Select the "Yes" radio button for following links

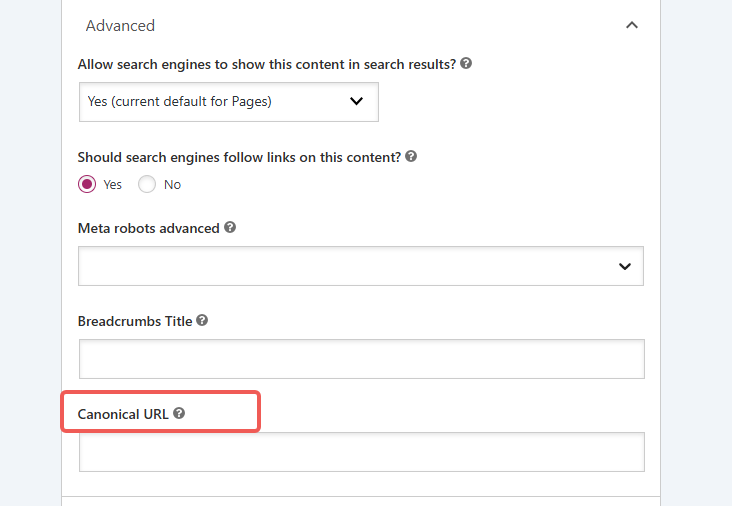click(87, 184)
